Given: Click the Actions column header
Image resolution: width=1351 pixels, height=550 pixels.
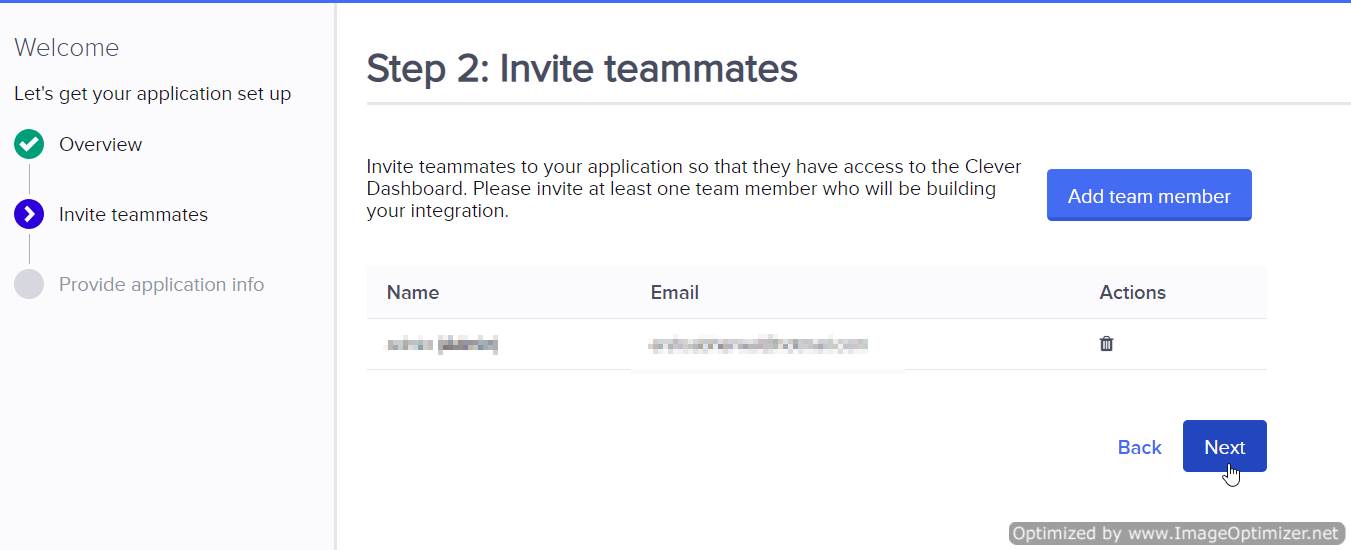Looking at the screenshot, I should 1132,293.
